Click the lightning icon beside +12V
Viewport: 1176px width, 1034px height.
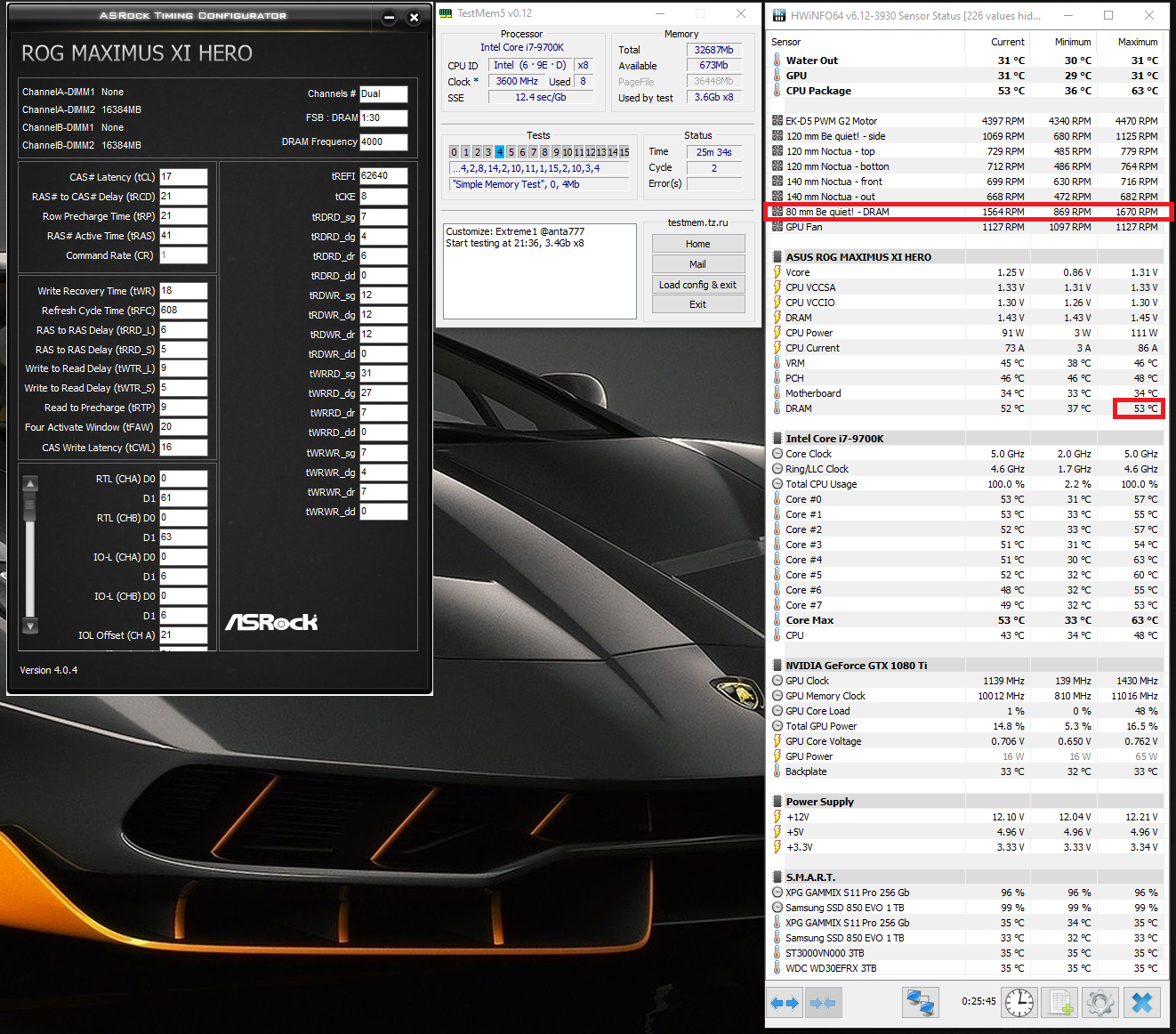click(x=777, y=817)
